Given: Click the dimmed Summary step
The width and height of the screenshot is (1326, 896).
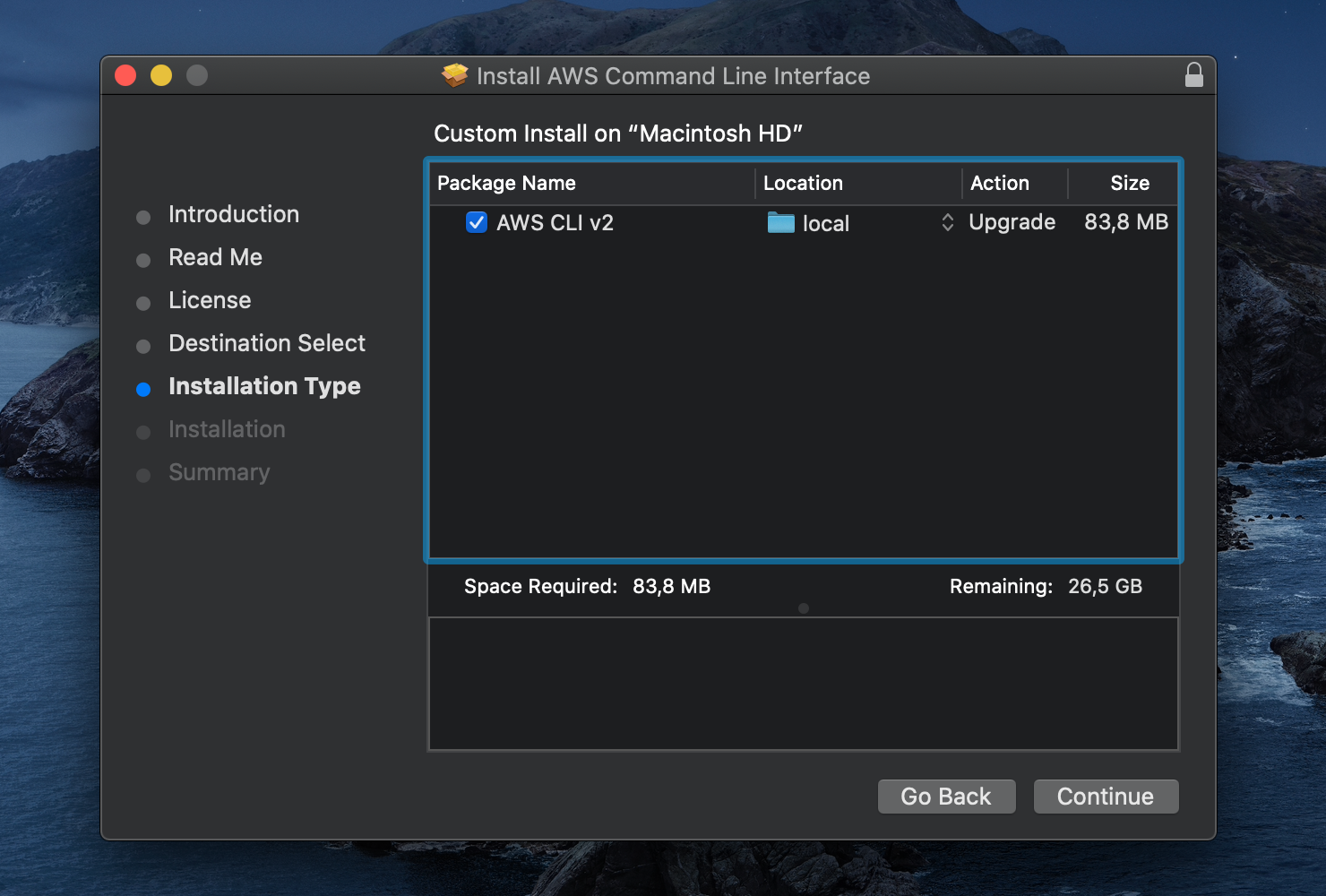Looking at the screenshot, I should point(220,472).
